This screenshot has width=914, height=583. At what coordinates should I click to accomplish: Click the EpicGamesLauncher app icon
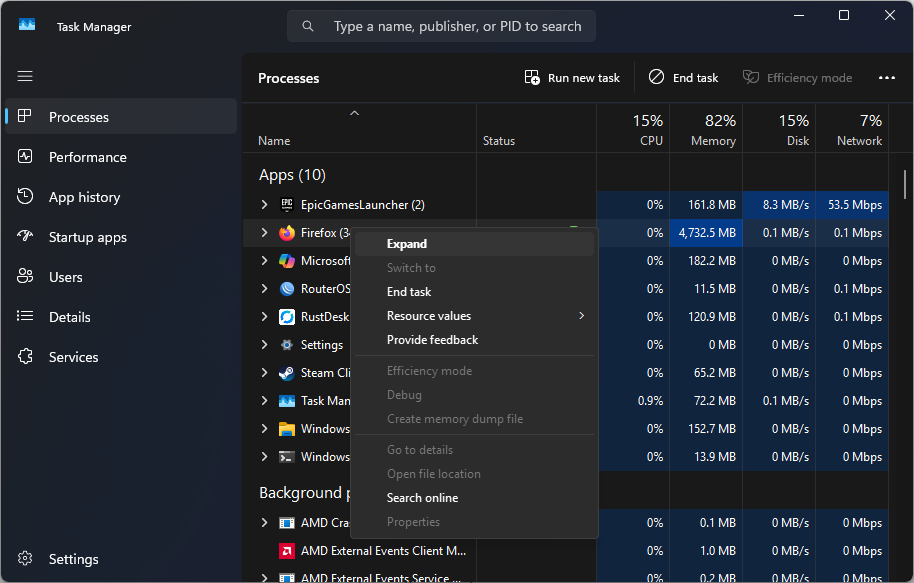pos(287,205)
